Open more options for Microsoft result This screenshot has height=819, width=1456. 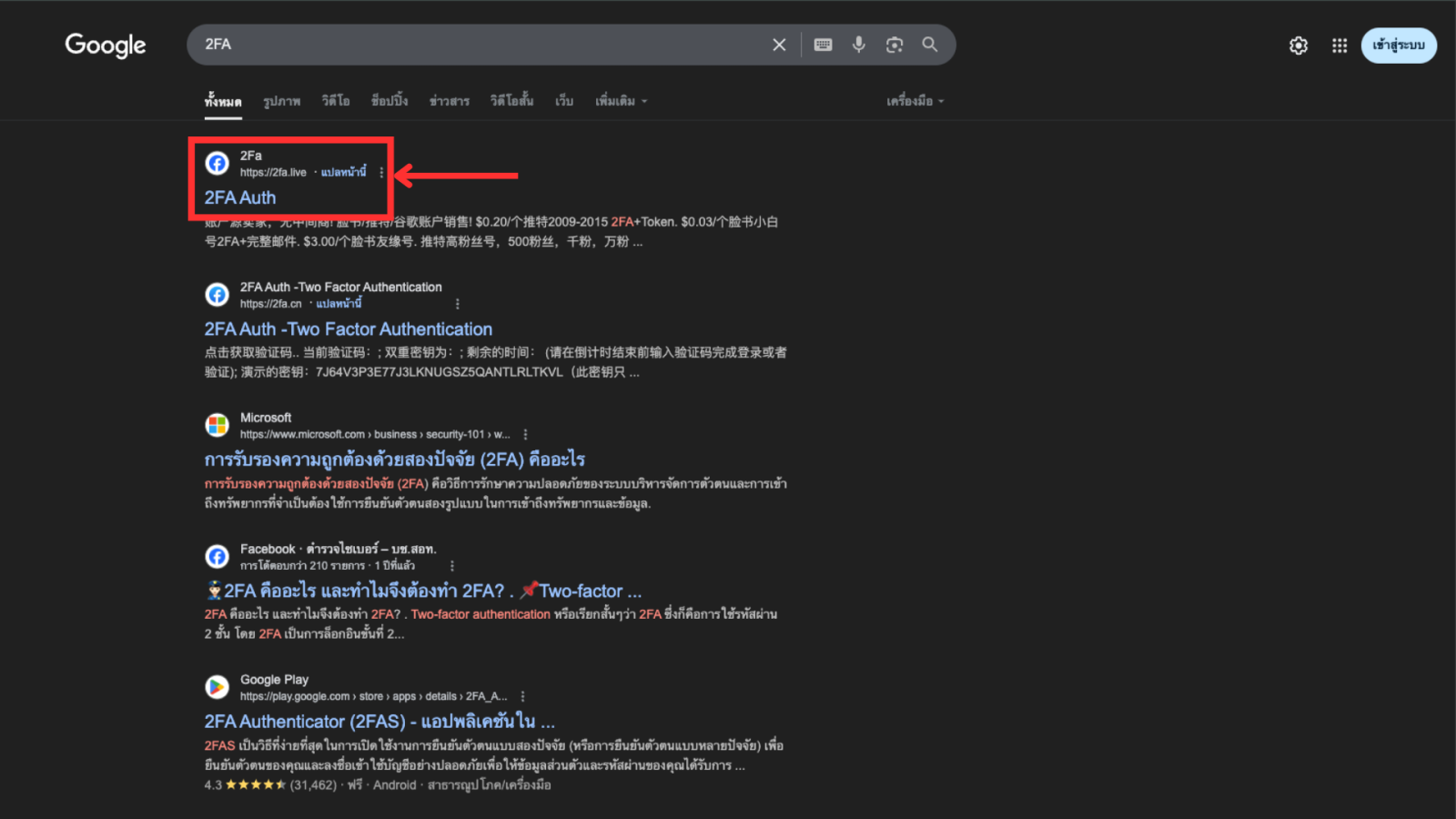(525, 435)
